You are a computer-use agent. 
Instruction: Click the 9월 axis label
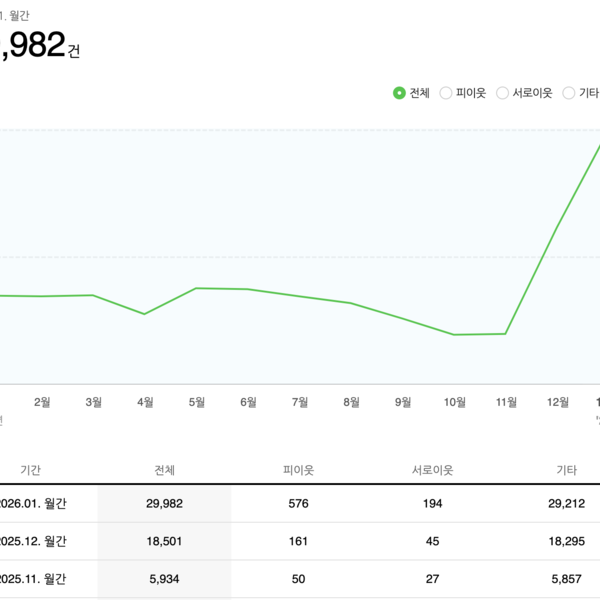[403, 402]
